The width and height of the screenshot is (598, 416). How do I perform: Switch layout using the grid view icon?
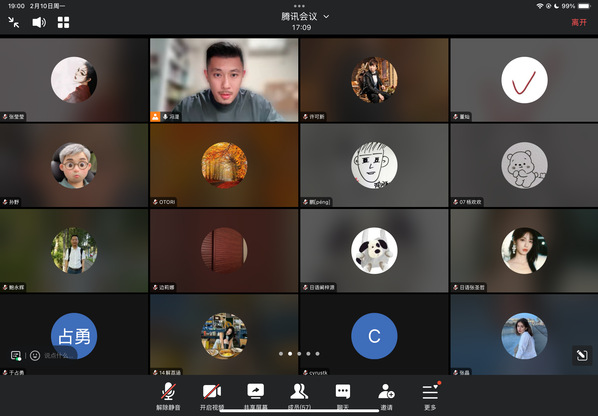(63, 22)
